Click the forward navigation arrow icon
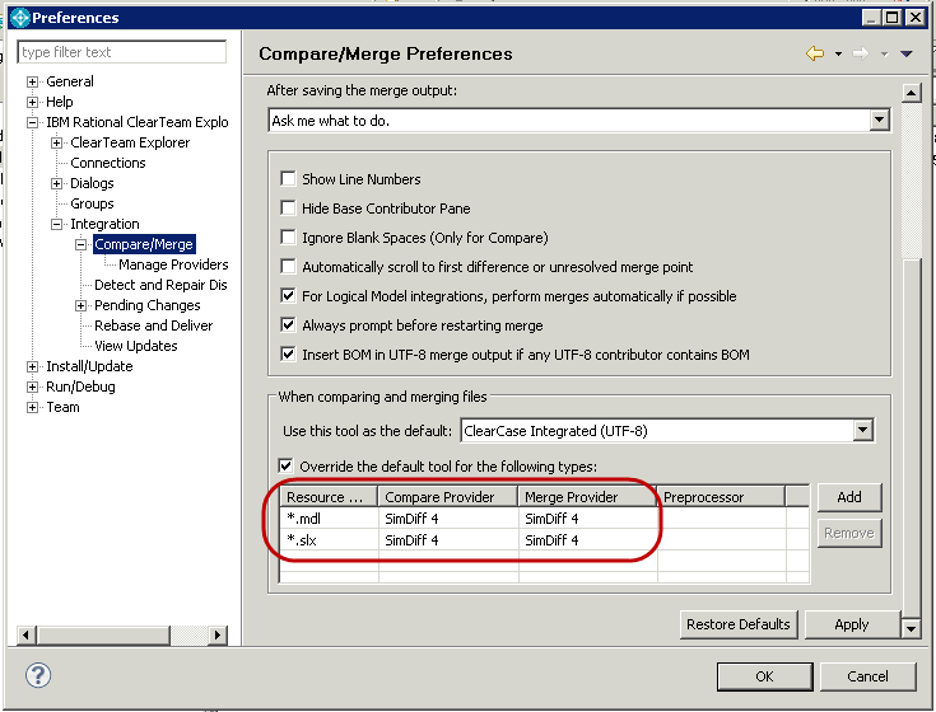Image resolution: width=936 pixels, height=712 pixels. (861, 54)
